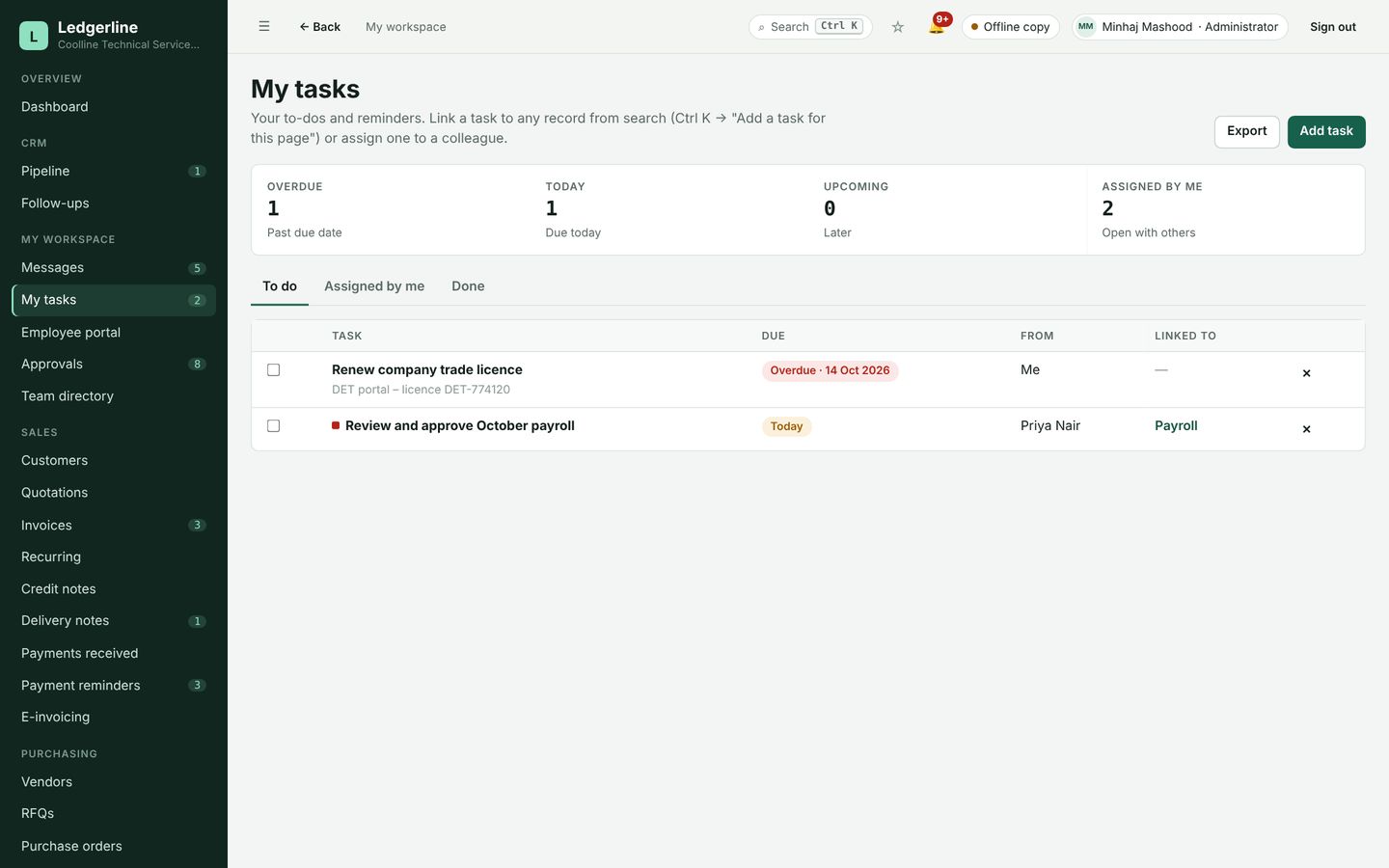Open Delivery notes
The height and width of the screenshot is (868, 1389).
pos(114,621)
